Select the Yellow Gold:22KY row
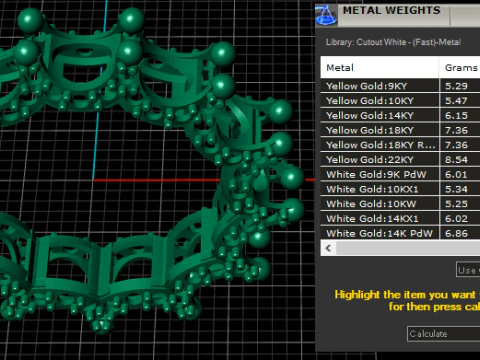The height and width of the screenshot is (360, 480). 400,160
